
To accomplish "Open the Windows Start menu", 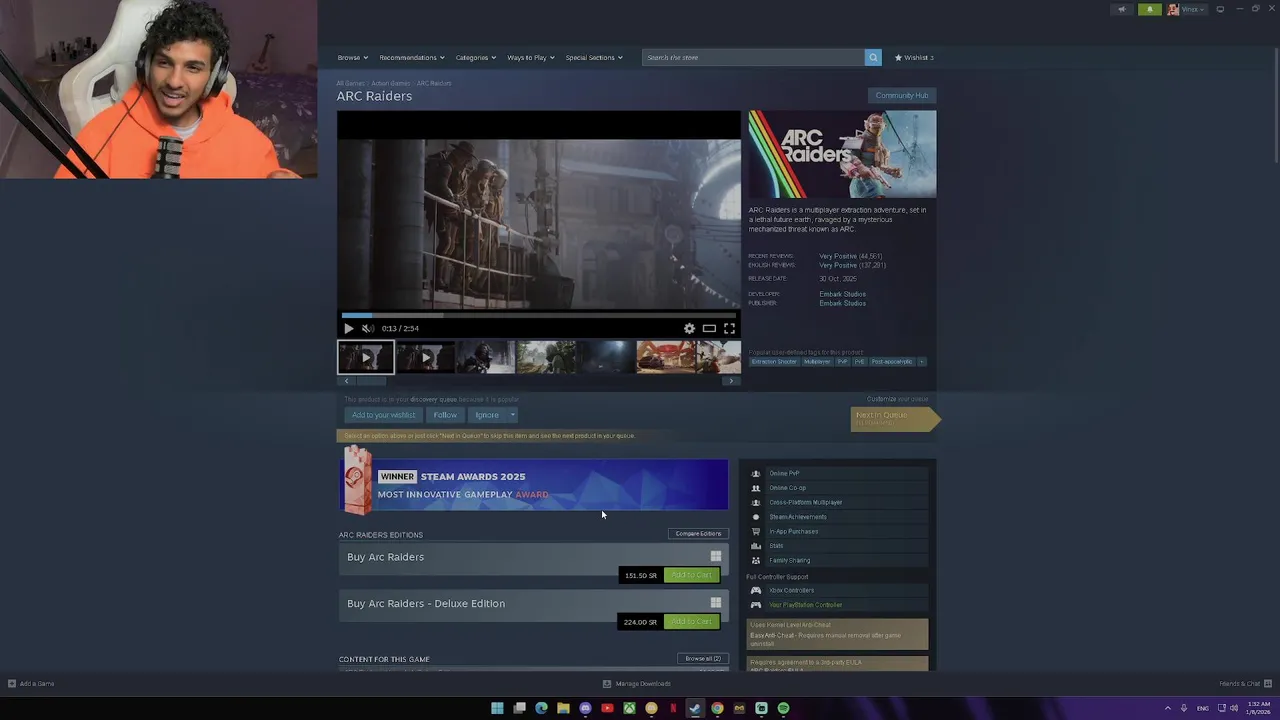I will pyautogui.click(x=497, y=708).
